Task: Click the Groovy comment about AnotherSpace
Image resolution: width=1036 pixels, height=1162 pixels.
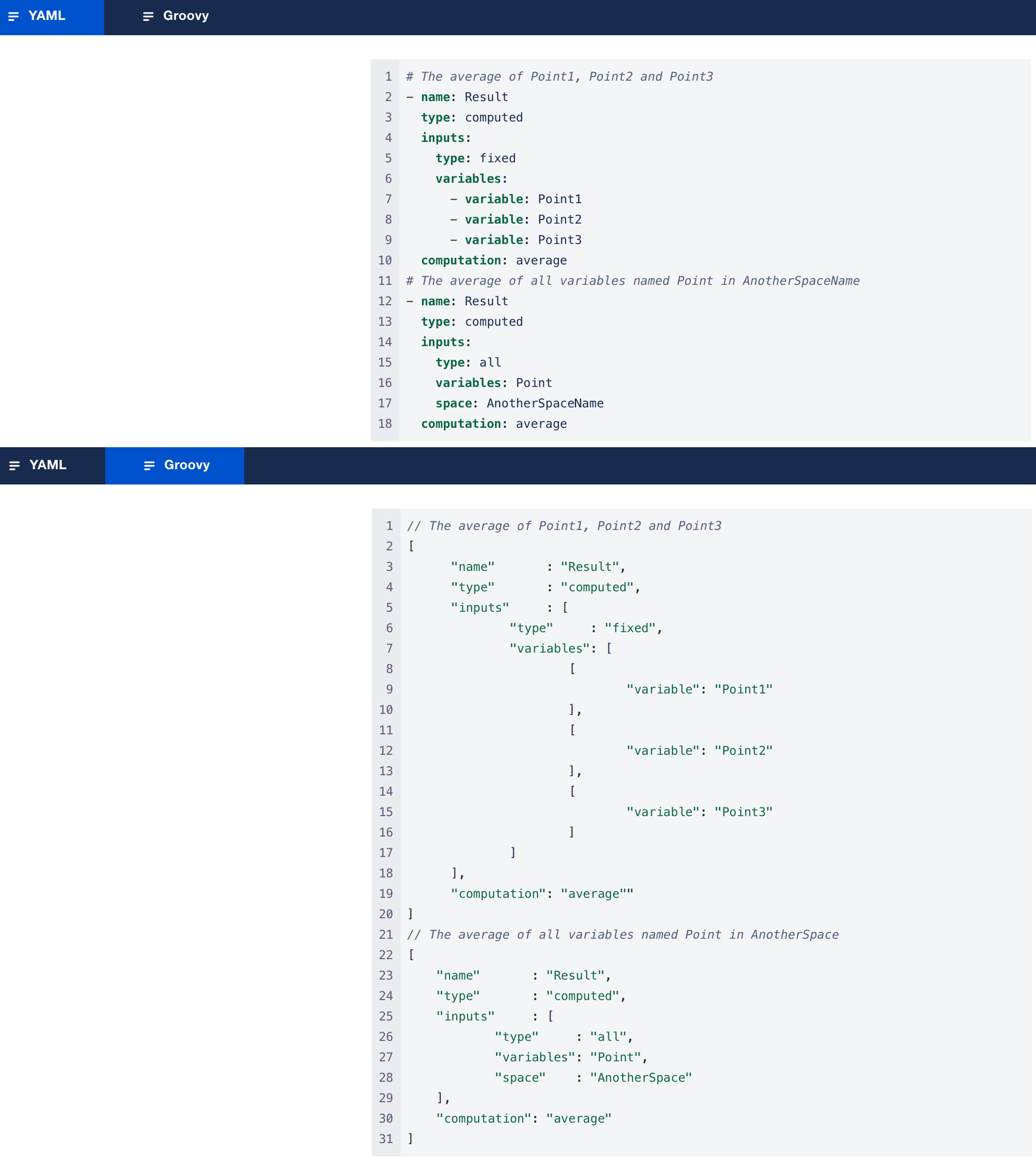Action: coord(622,934)
